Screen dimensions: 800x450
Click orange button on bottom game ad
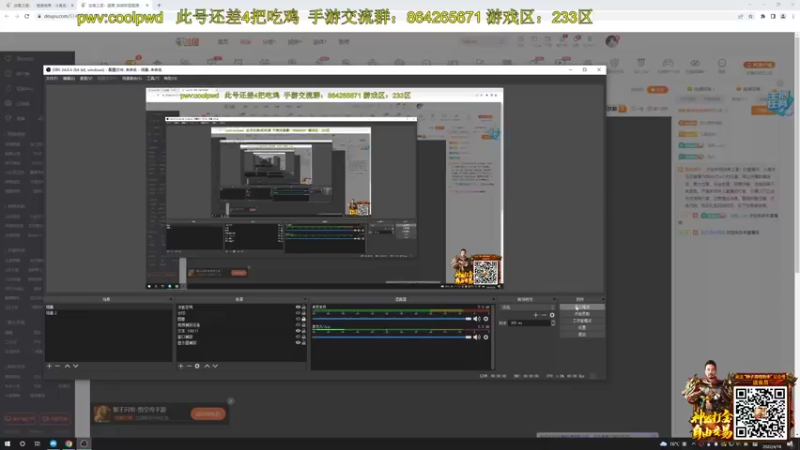click(208, 414)
